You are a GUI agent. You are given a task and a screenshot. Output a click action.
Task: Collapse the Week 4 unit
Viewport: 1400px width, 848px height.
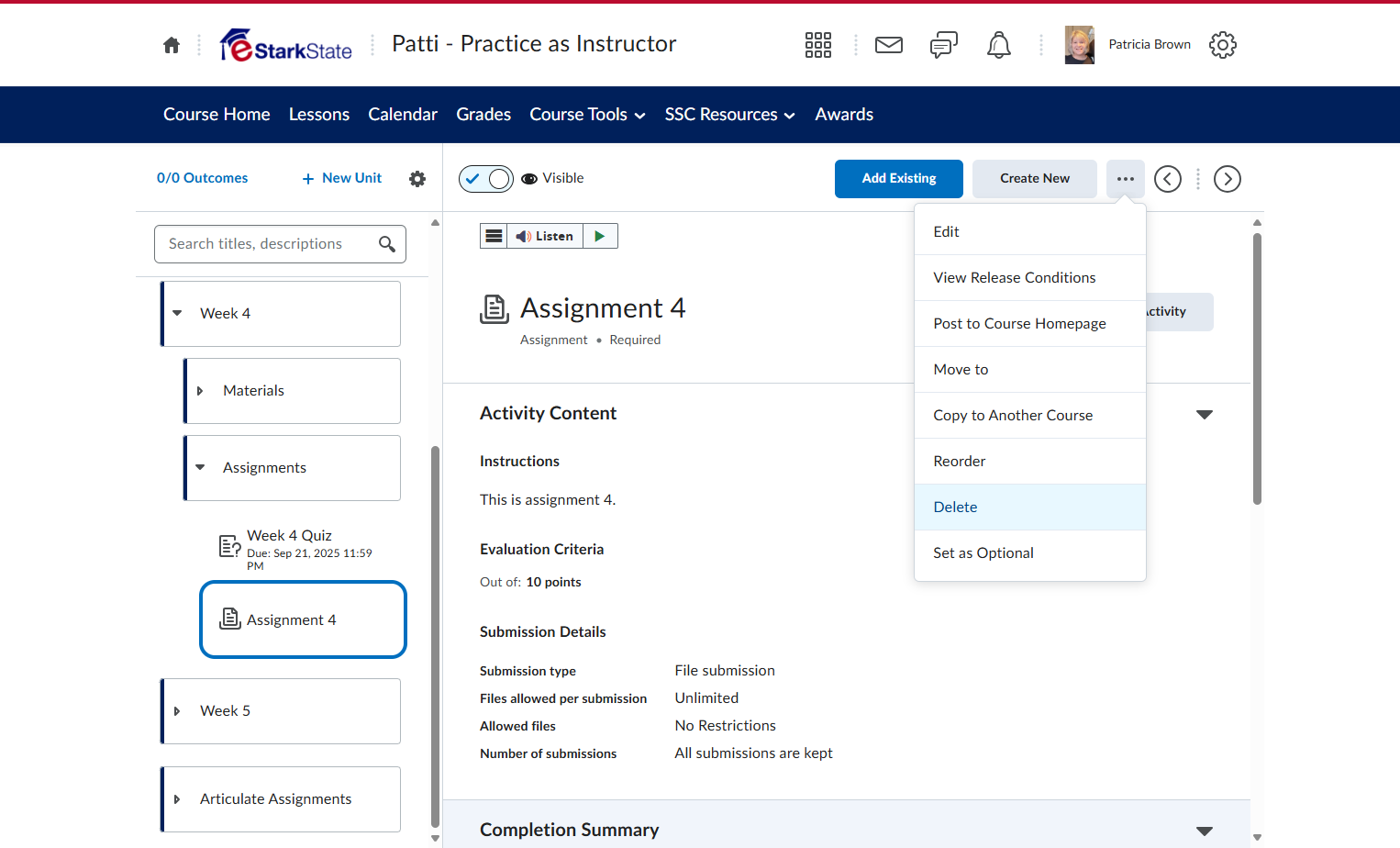(177, 314)
